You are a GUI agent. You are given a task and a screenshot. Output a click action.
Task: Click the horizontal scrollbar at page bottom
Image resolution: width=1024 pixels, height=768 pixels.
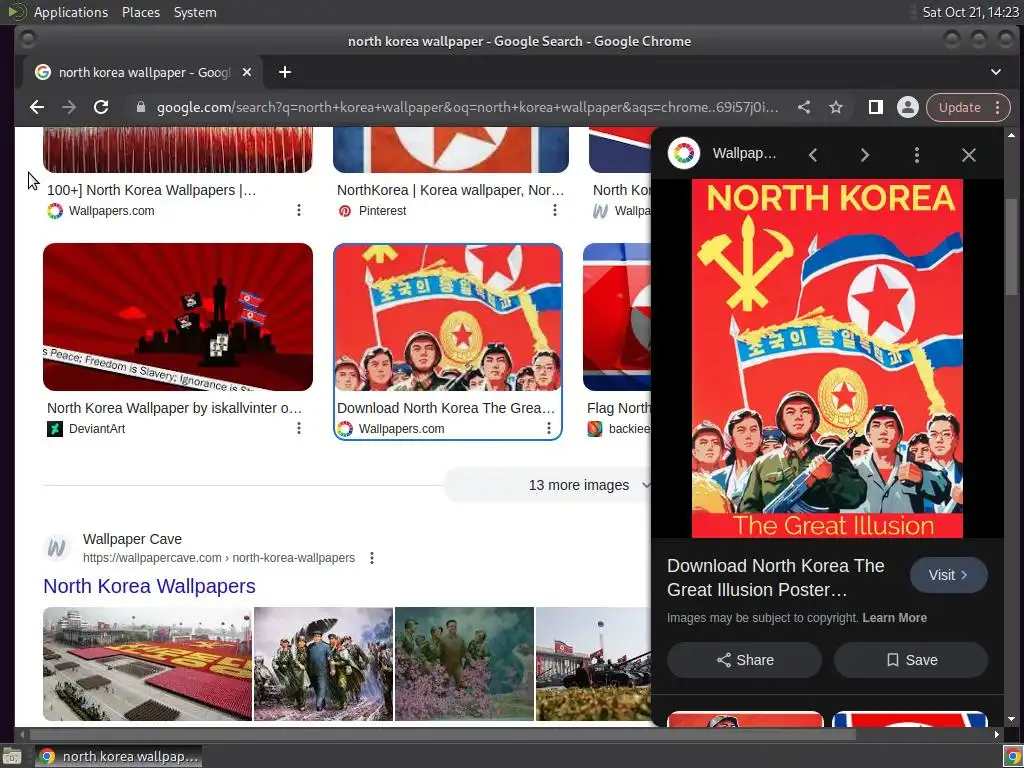click(x=441, y=734)
